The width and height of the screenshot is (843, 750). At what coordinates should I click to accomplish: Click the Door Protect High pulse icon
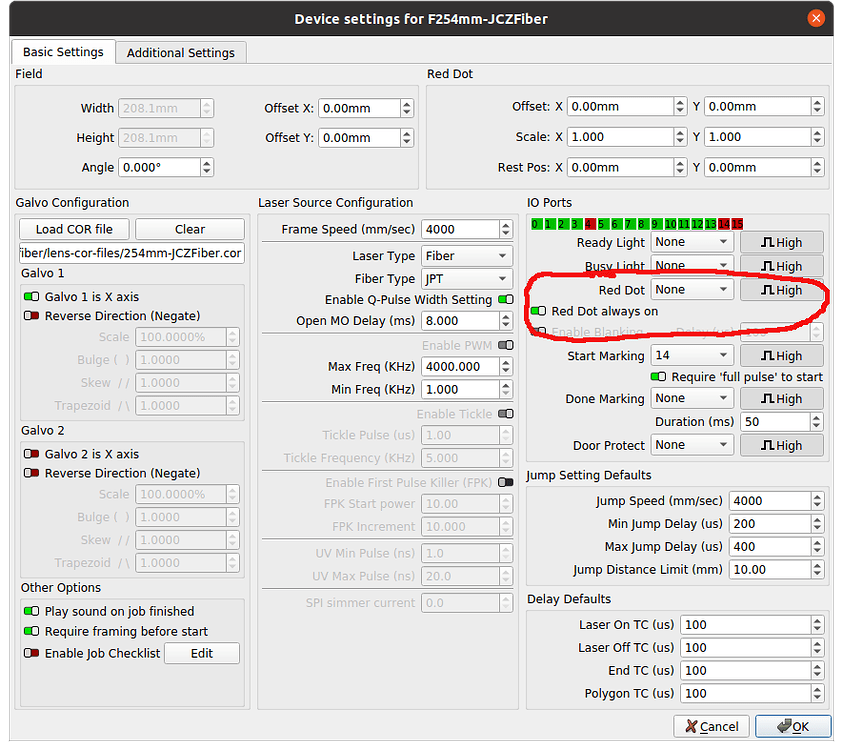pos(781,444)
